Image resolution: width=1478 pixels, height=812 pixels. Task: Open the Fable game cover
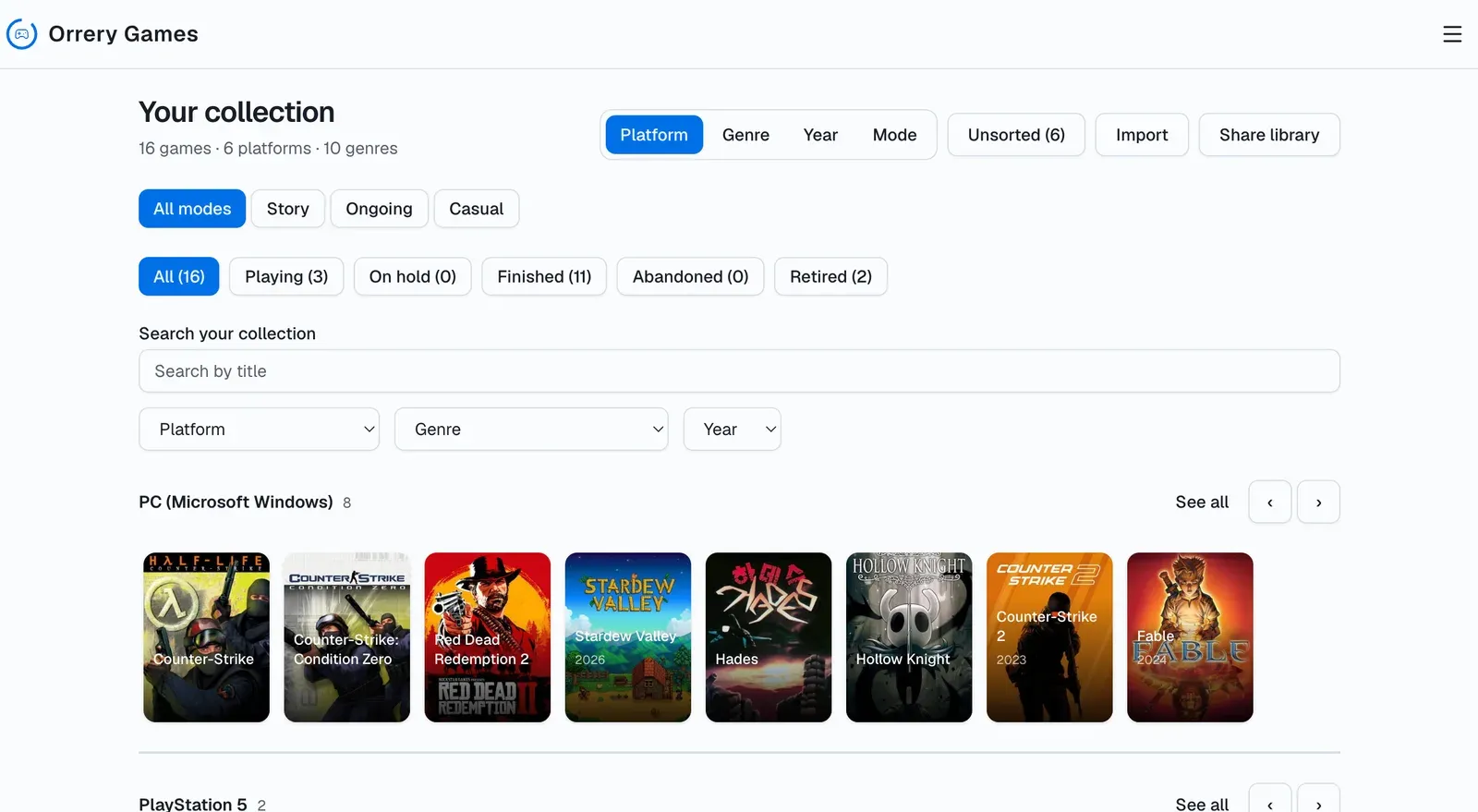pos(1190,637)
